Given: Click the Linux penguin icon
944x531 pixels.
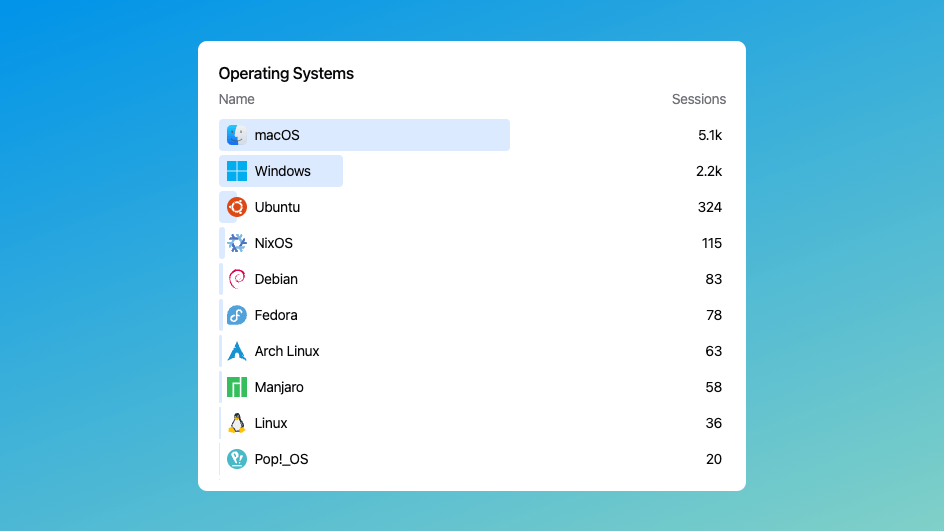Looking at the screenshot, I should pyautogui.click(x=237, y=423).
